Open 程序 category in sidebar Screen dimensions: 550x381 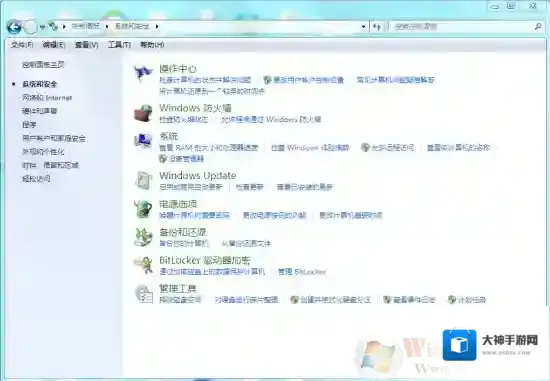[29, 125]
